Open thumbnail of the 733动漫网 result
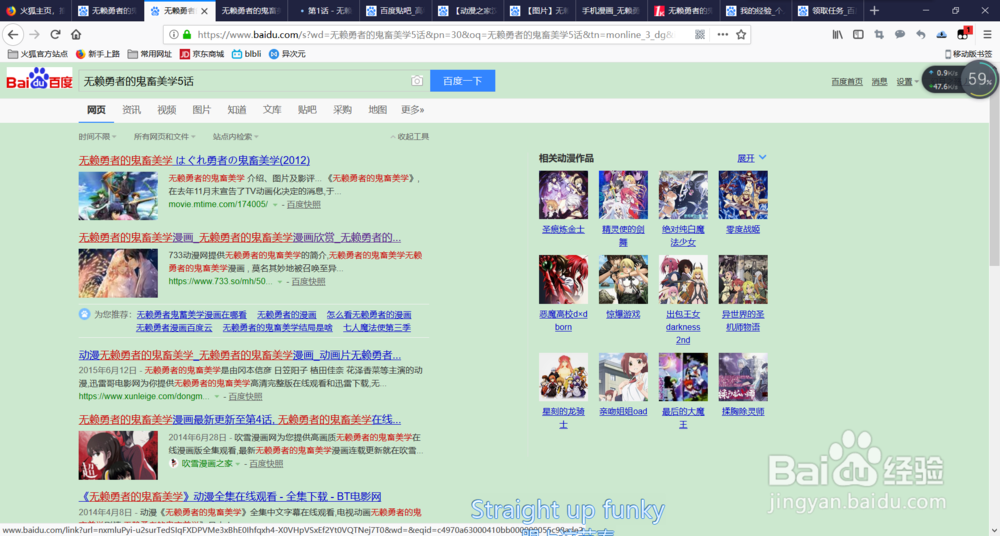 tap(118, 273)
